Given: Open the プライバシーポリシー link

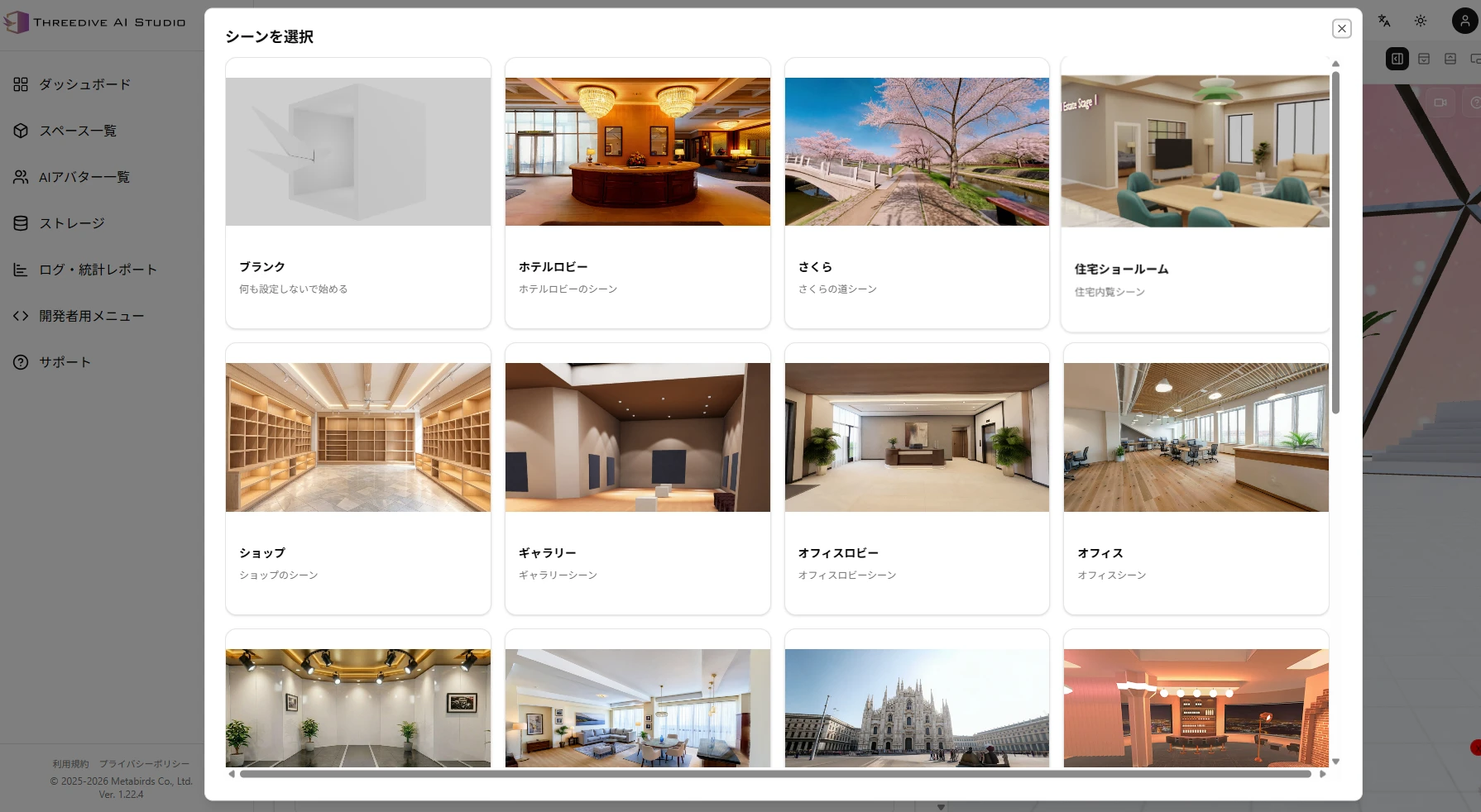Looking at the screenshot, I should click(144, 764).
